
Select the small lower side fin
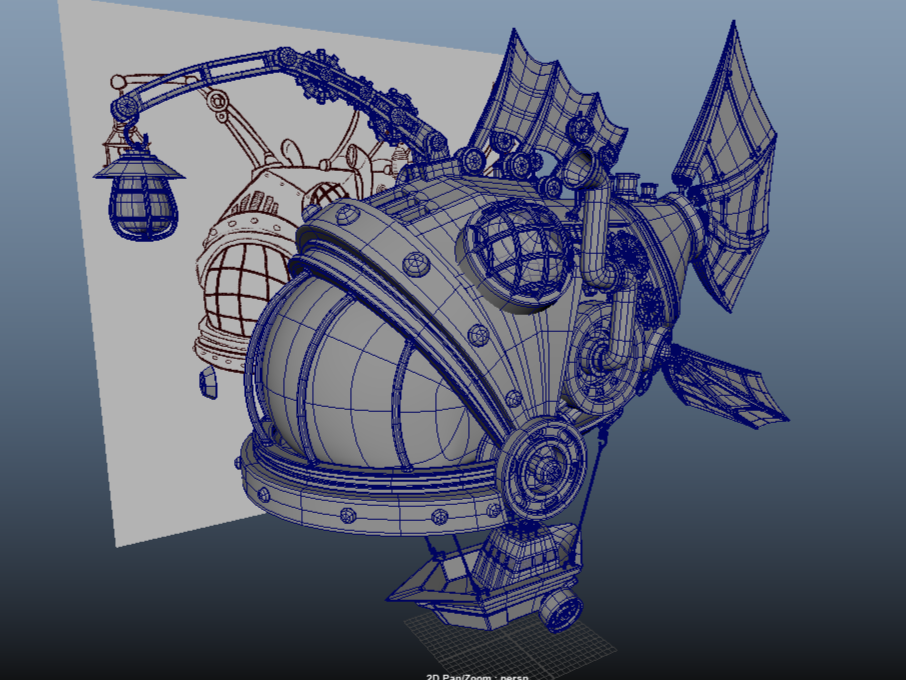(728, 384)
